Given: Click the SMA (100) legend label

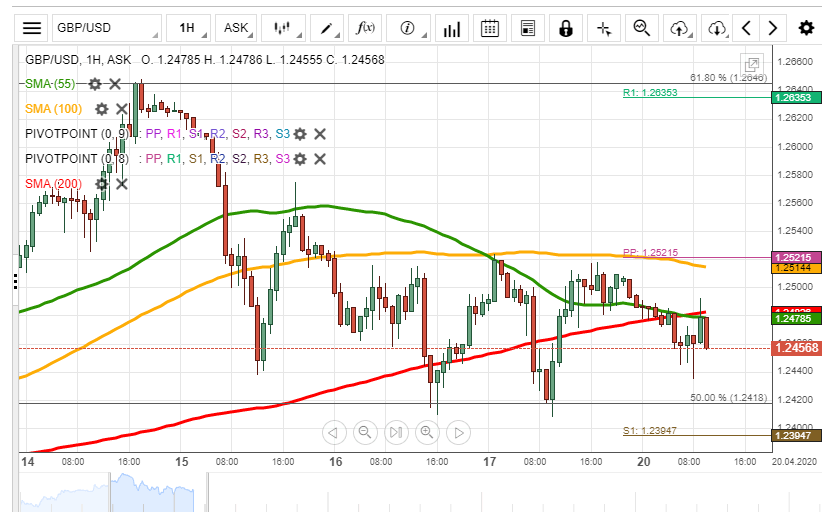Looking at the screenshot, I should point(54,109).
